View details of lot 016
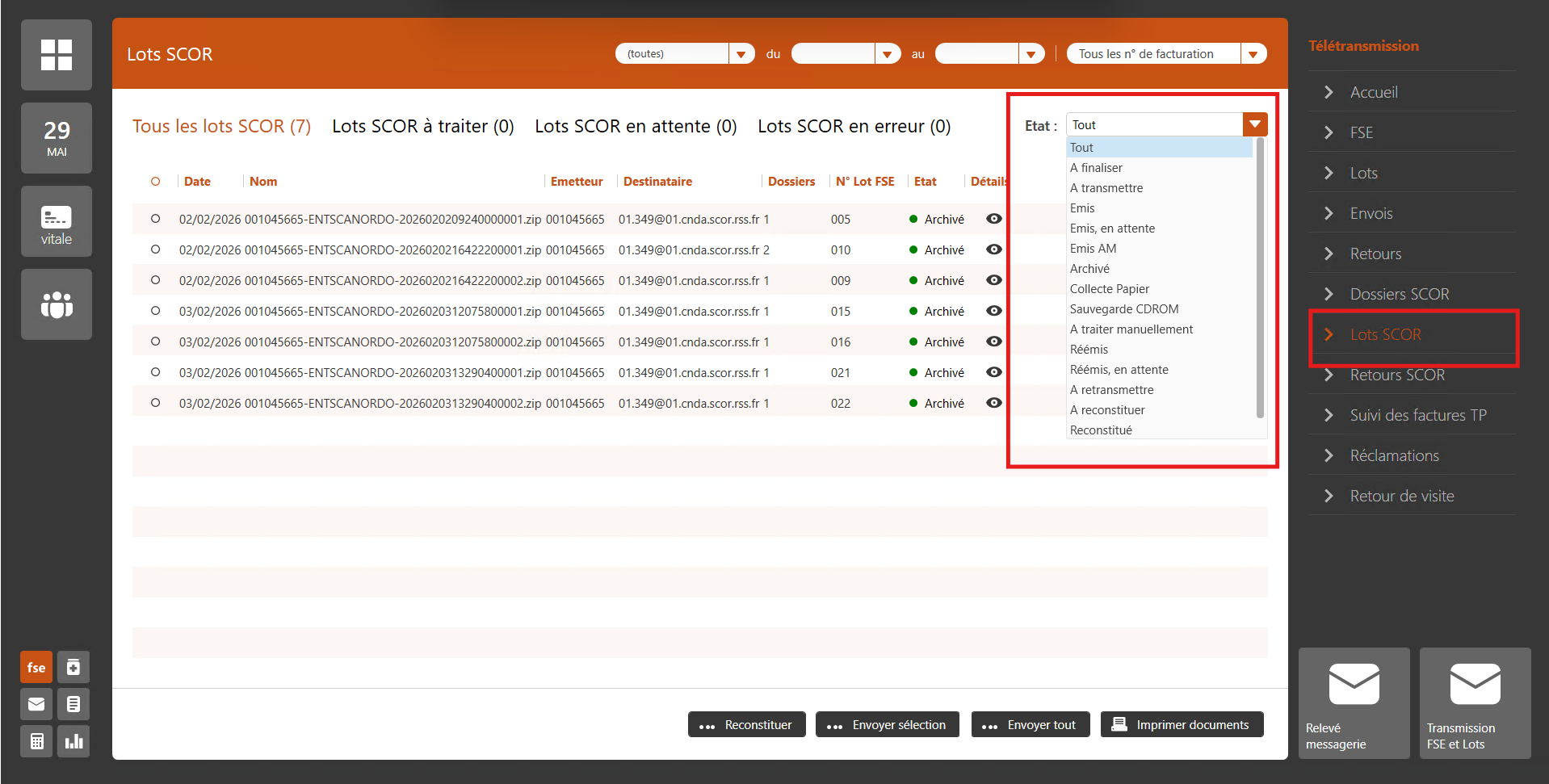Viewport: 1549px width, 784px height. coord(994,342)
